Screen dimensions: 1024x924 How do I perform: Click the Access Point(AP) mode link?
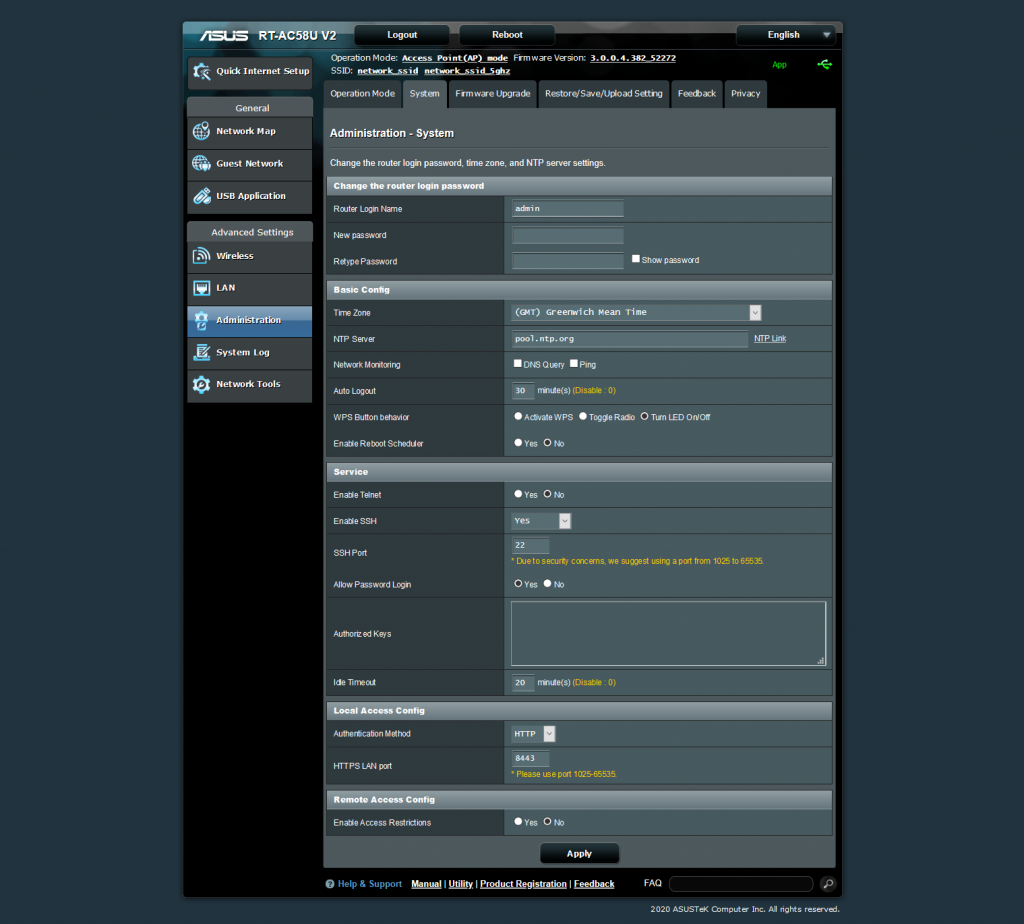point(455,58)
